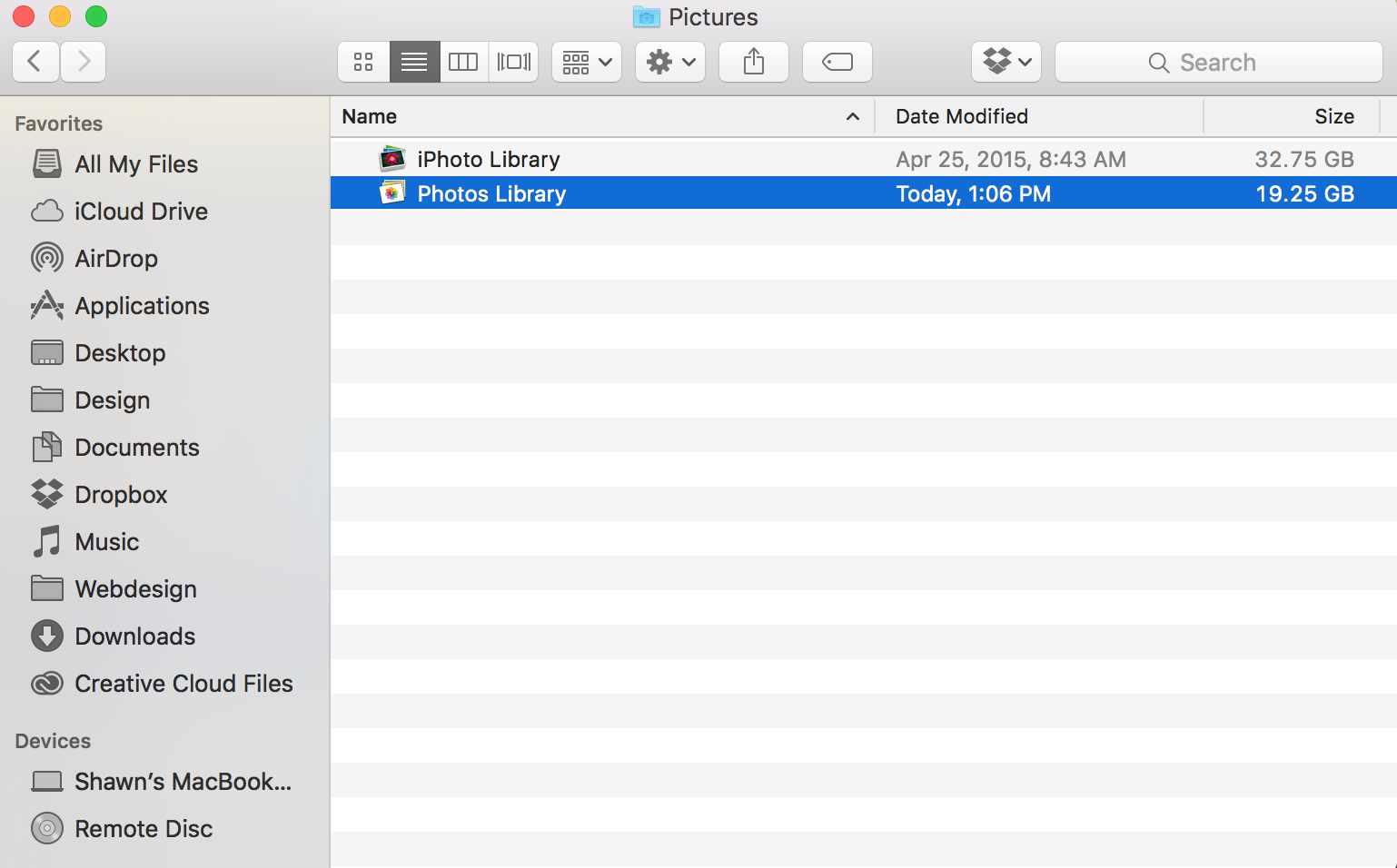Click the 32.75 GB size value
The image size is (1397, 868).
click(1304, 159)
